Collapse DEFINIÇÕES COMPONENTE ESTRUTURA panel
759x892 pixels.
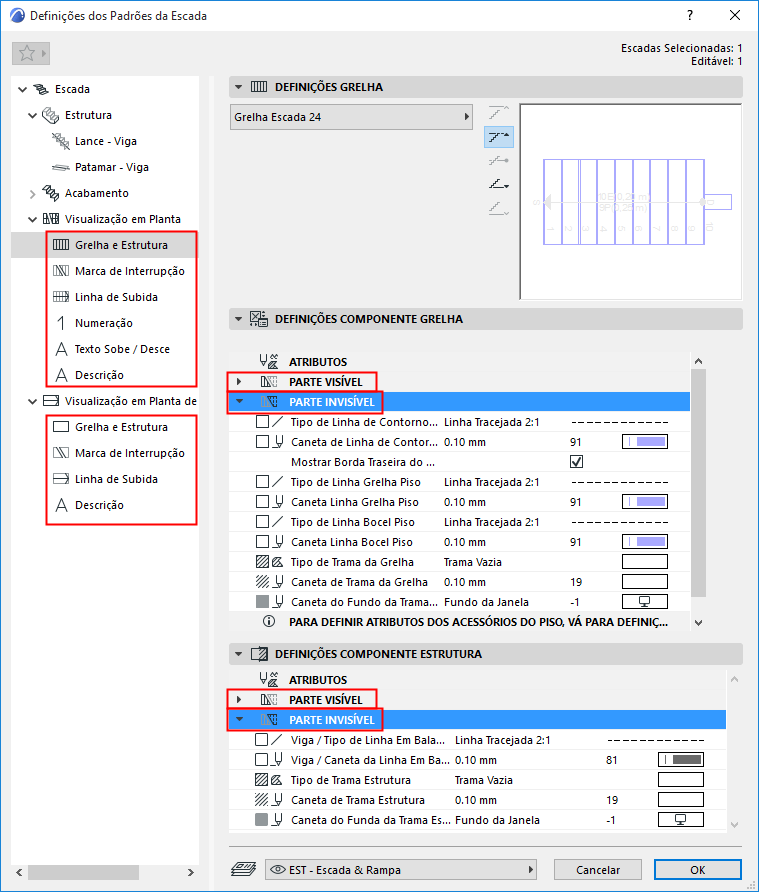point(239,654)
